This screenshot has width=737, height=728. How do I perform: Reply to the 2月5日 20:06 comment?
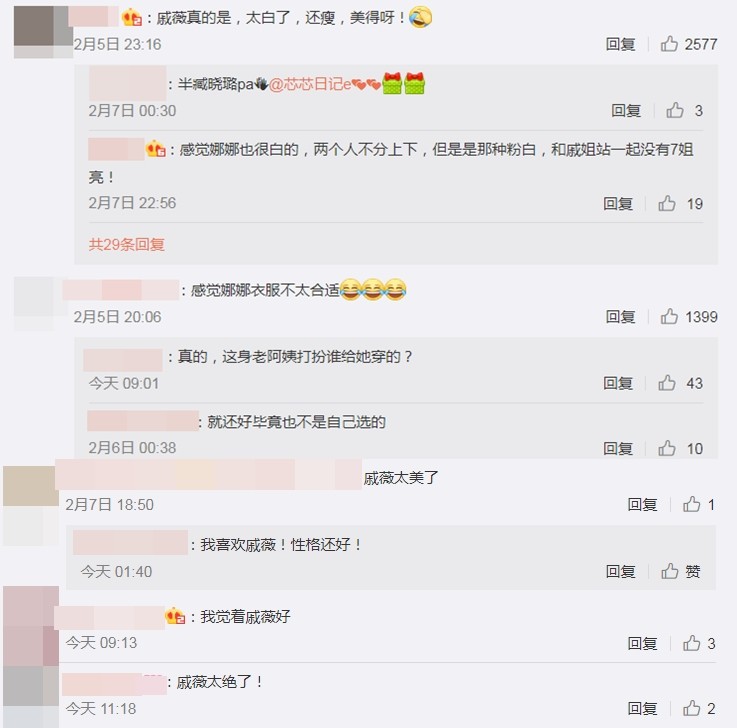point(620,317)
